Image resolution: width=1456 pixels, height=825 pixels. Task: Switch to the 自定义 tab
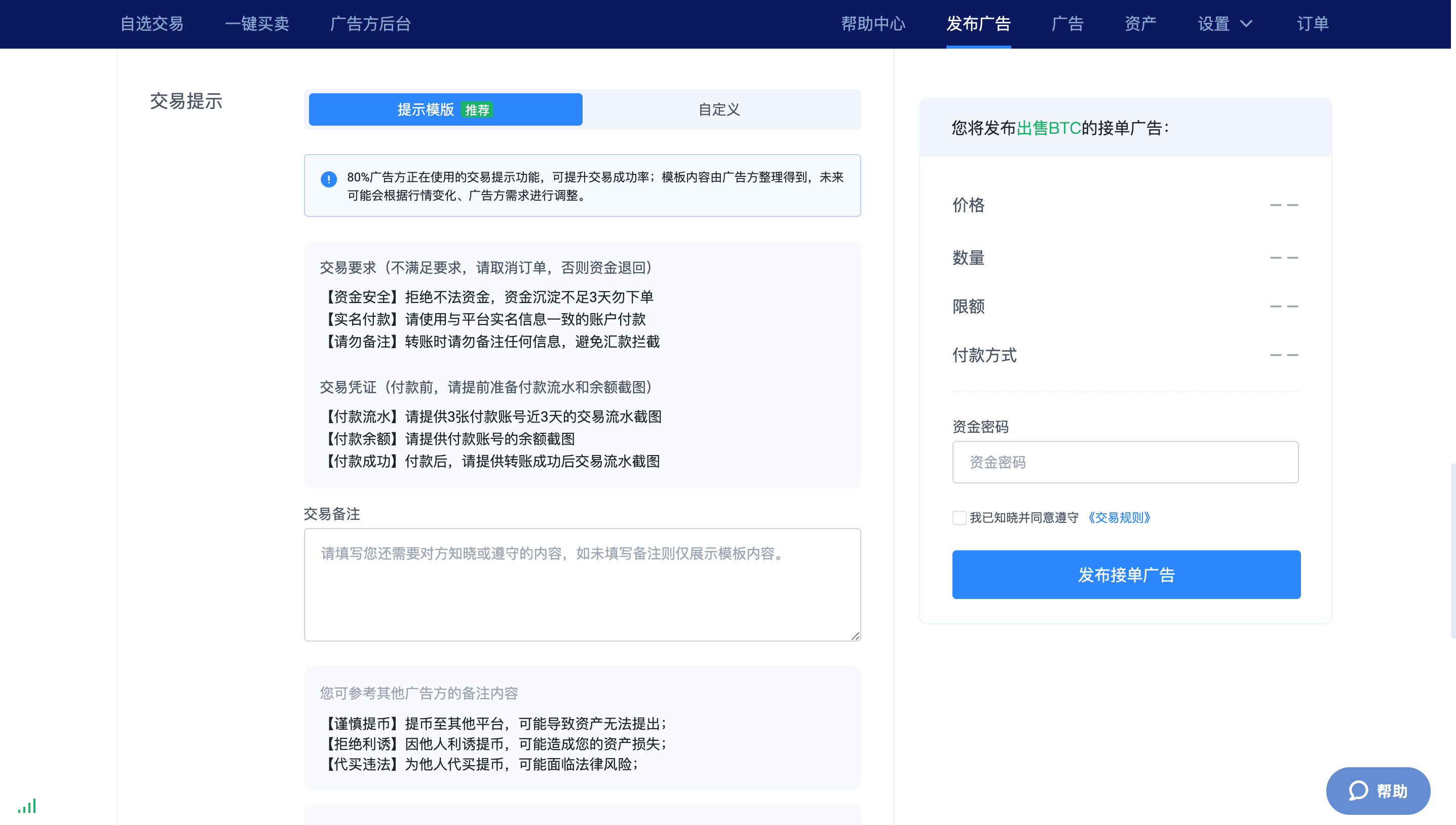pyautogui.click(x=719, y=109)
